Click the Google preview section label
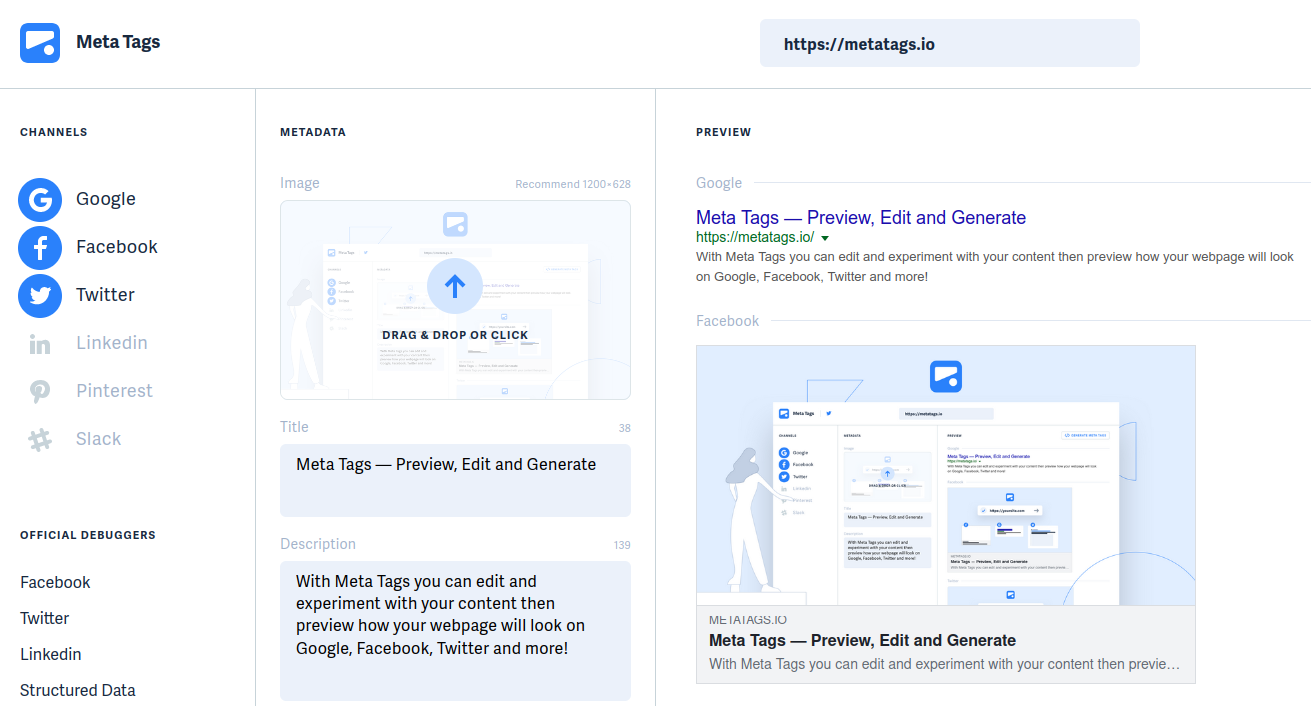This screenshot has height=706, width=1311. point(719,183)
